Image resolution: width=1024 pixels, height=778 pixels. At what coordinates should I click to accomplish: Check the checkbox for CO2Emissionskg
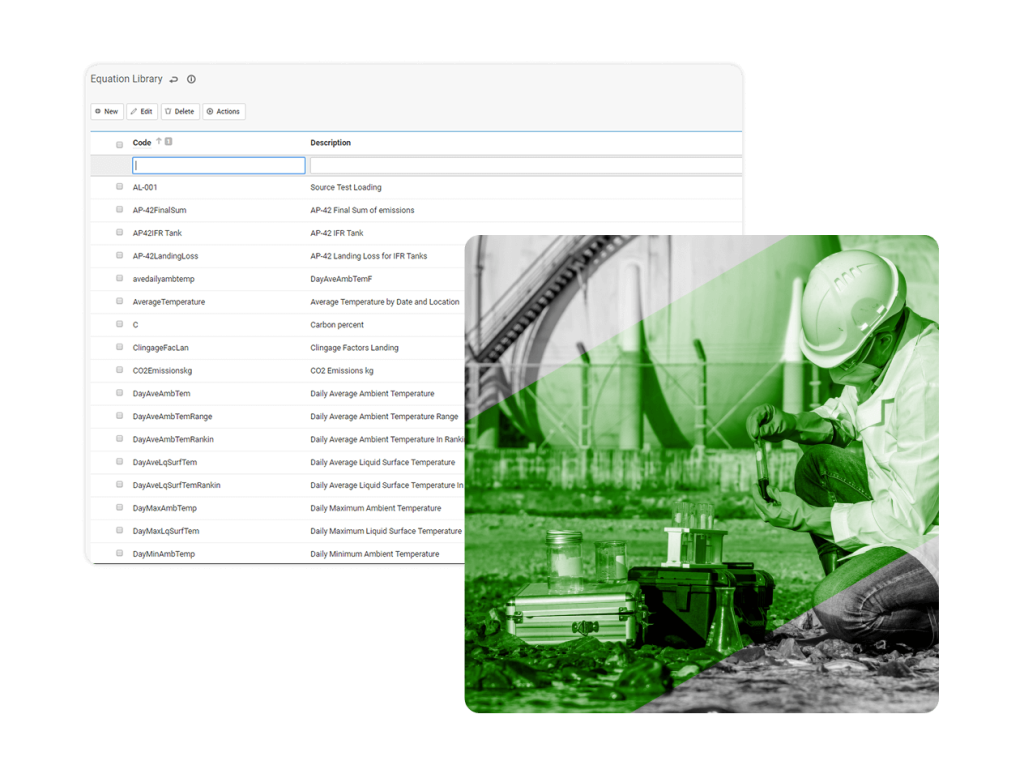117,370
